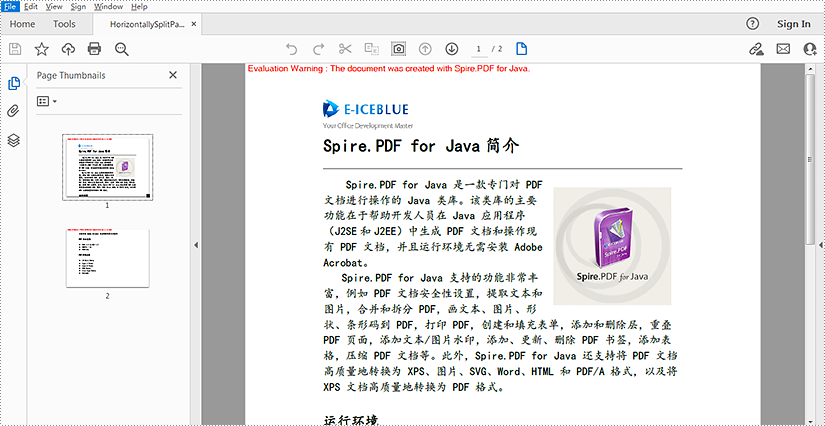This screenshot has width=825, height=426.
Task: Select page 1 thumbnail
Action: 107,167
